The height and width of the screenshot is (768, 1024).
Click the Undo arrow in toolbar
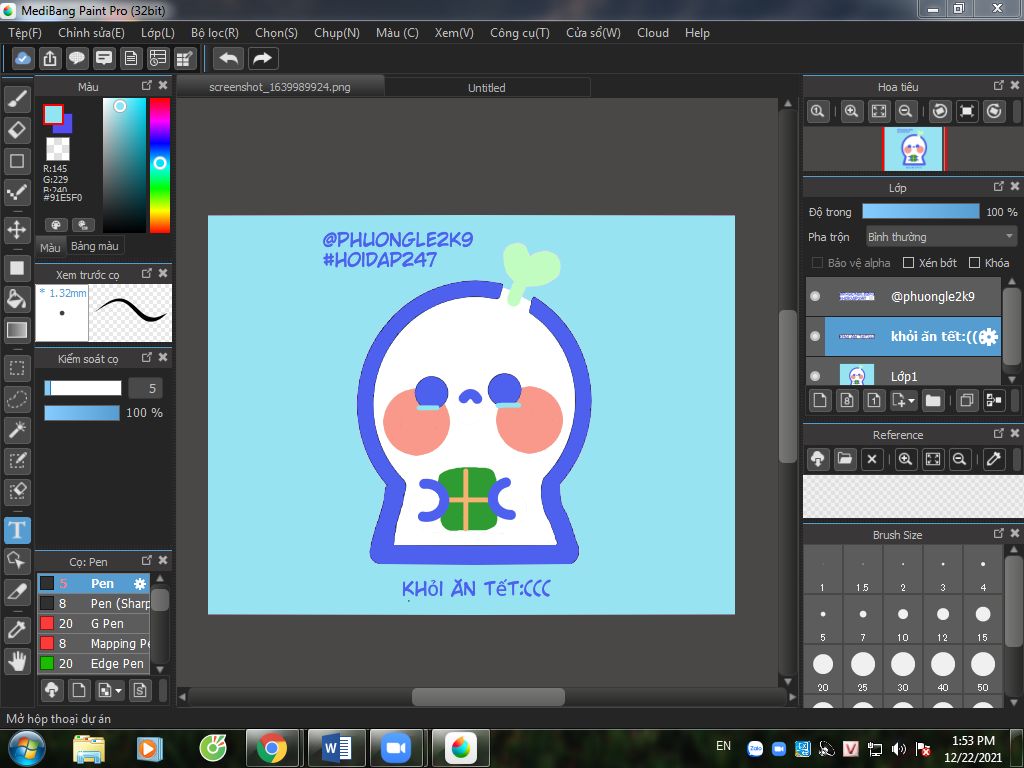tap(228, 59)
